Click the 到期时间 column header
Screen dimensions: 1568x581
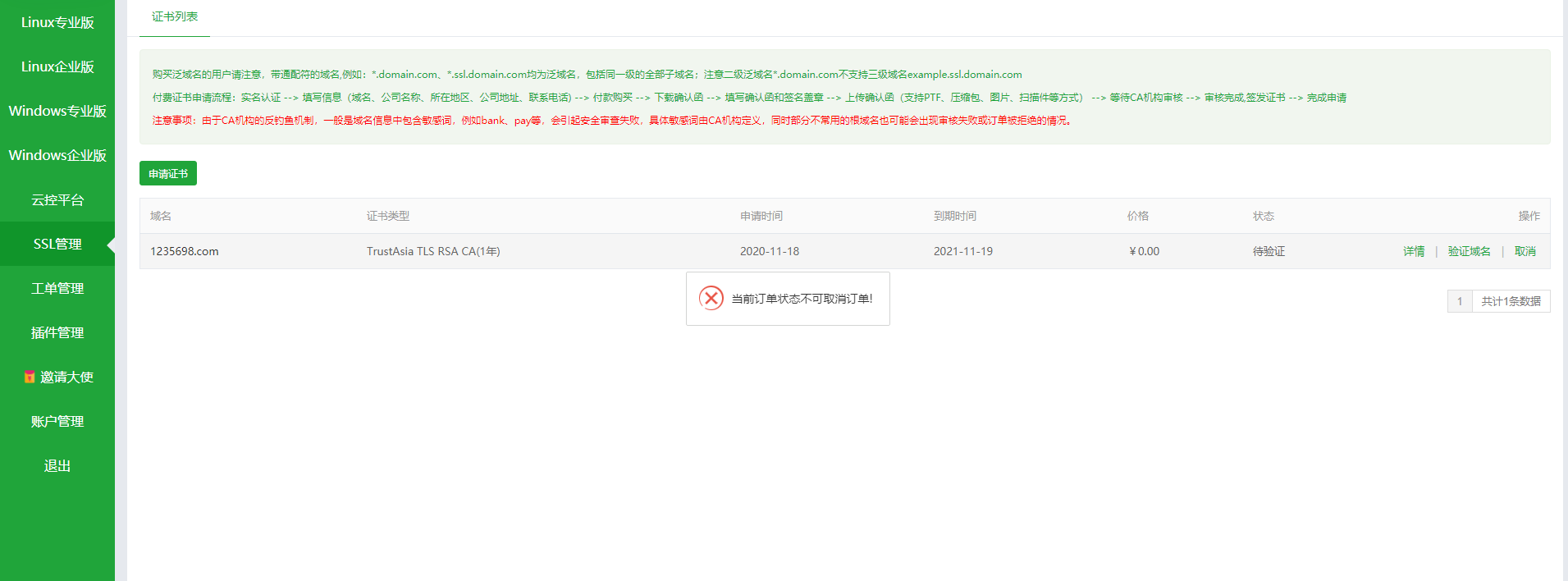(x=955, y=216)
